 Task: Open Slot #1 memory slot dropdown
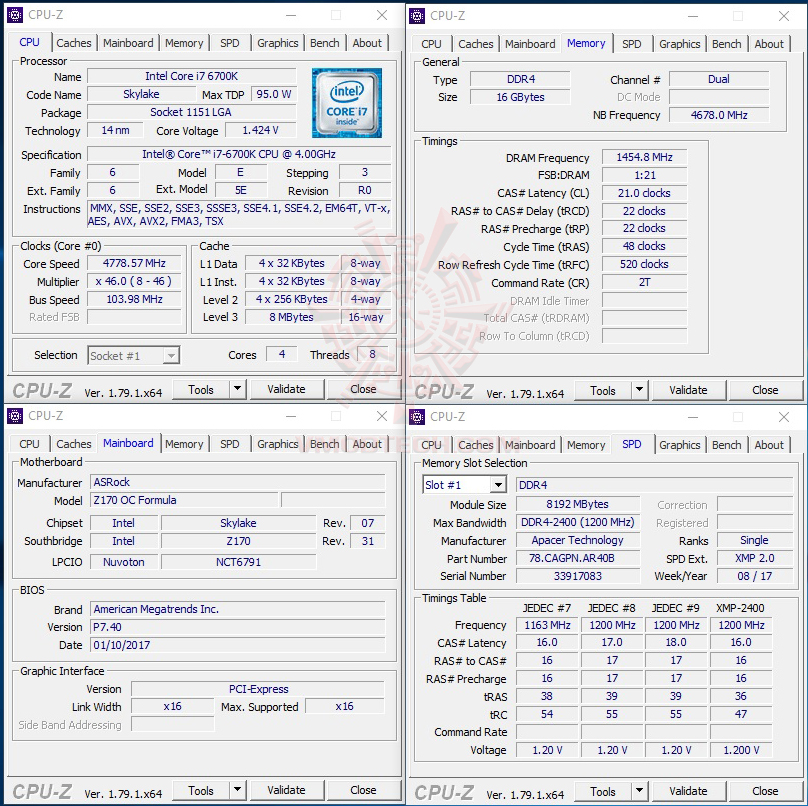pos(463,485)
